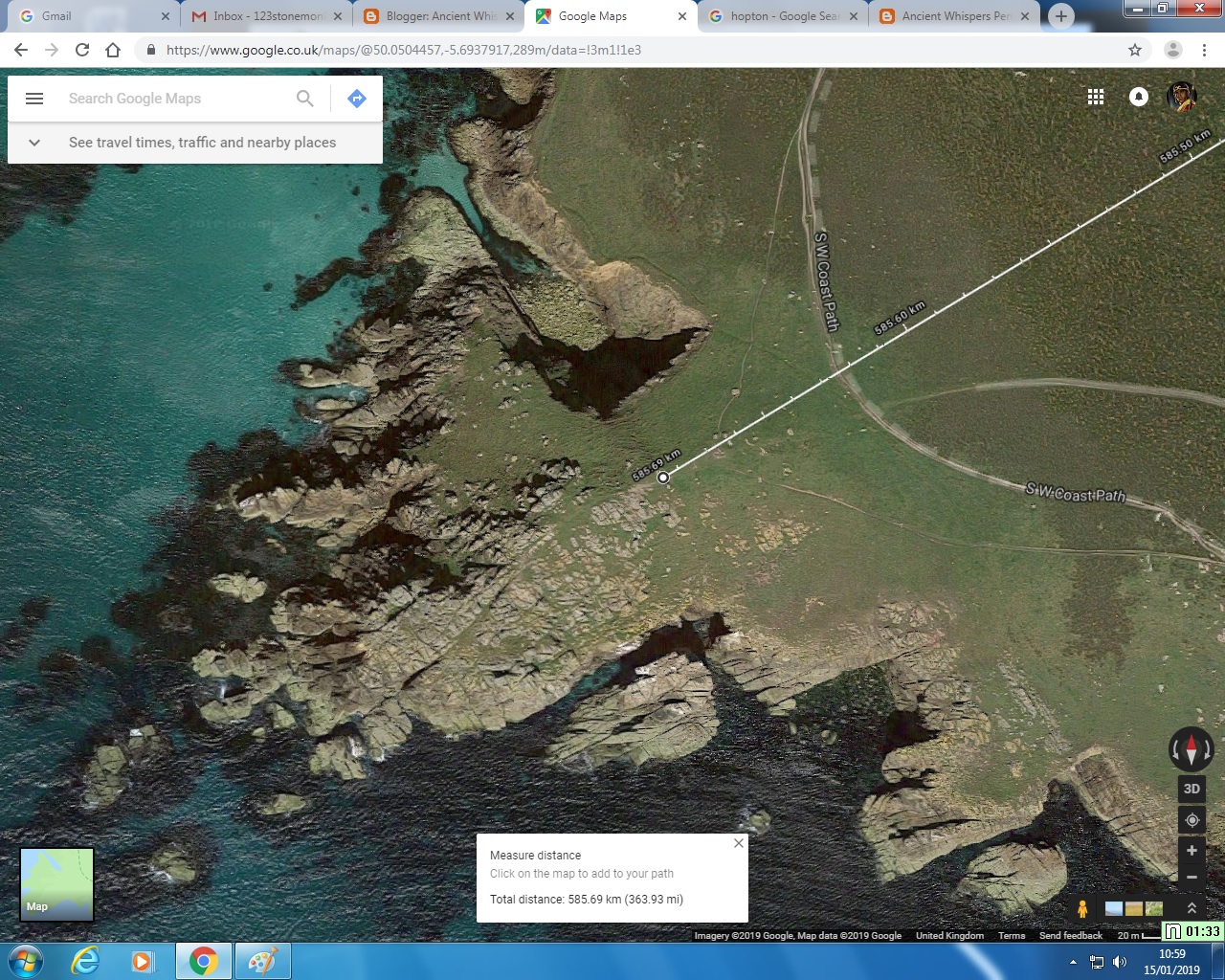Open the Google apps grid
1225x980 pixels.
[x=1095, y=96]
